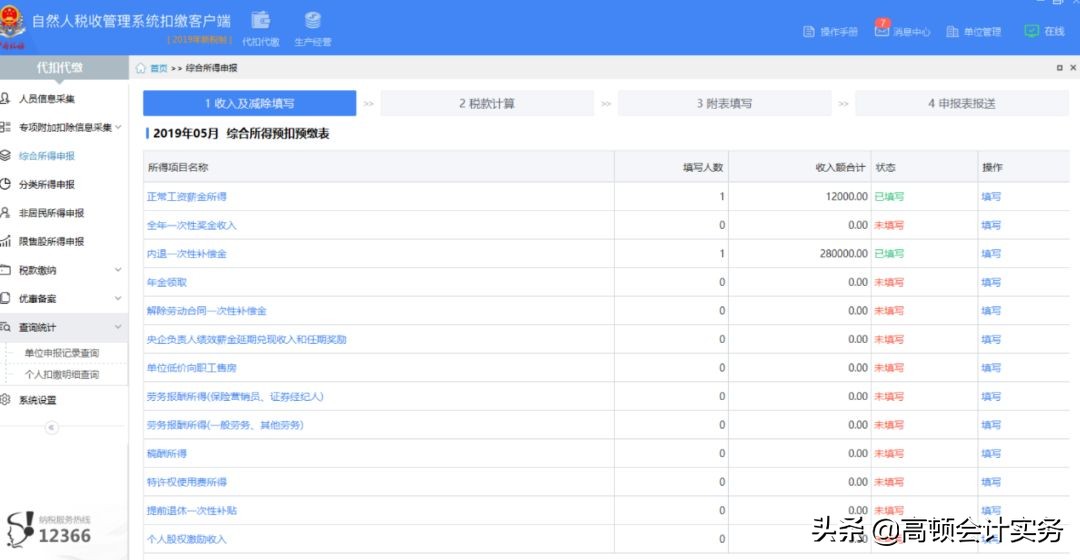Image resolution: width=1080 pixels, height=560 pixels.
Task: Click the 查询统计 search icon in sidebar
Action: [x=6, y=327]
